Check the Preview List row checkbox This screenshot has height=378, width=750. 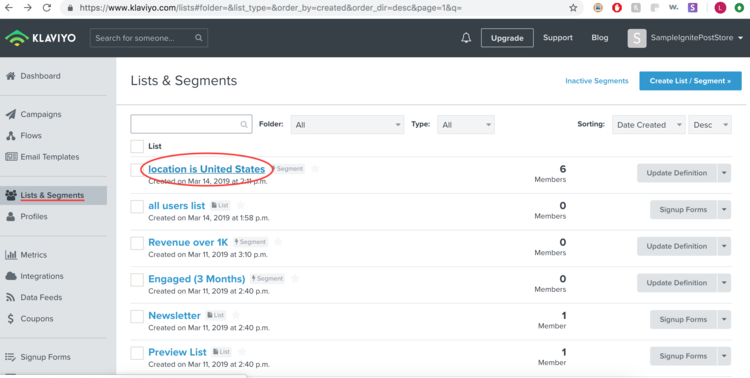pyautogui.click(x=137, y=353)
